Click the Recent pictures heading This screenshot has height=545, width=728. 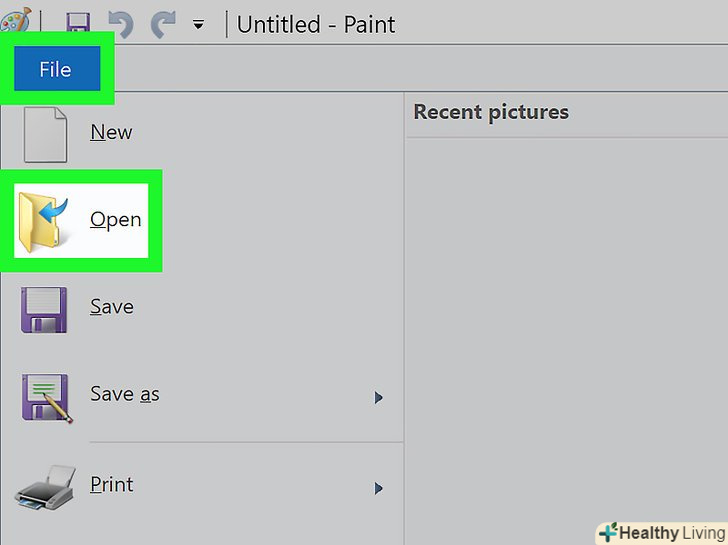[491, 112]
